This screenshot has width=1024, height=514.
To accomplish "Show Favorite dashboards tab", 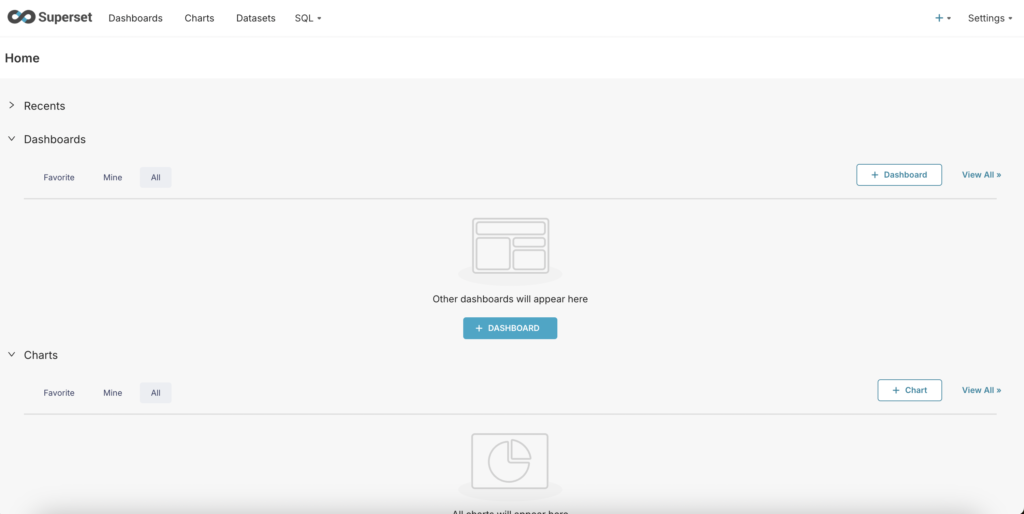I will coord(59,177).
